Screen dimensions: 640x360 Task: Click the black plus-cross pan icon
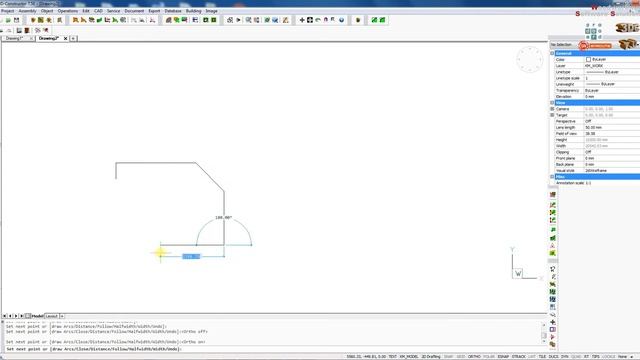point(302,20)
